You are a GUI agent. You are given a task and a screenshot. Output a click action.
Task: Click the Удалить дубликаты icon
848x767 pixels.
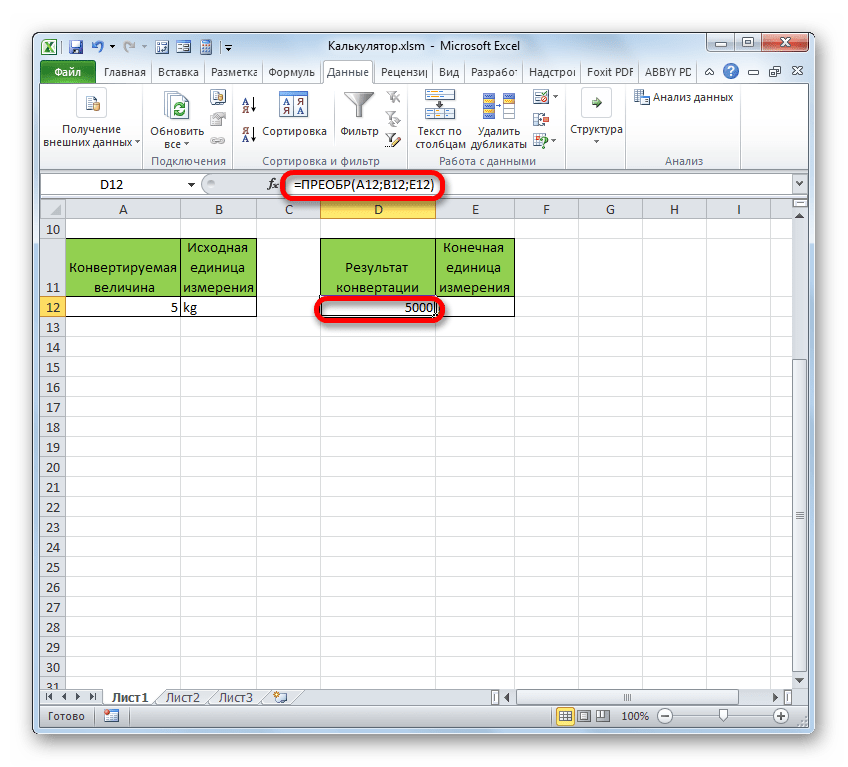499,105
